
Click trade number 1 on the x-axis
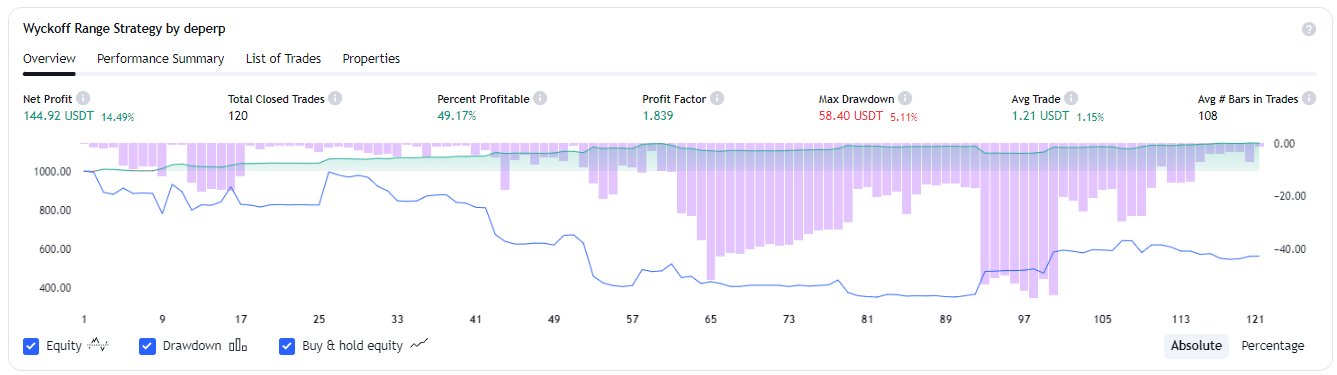84,319
